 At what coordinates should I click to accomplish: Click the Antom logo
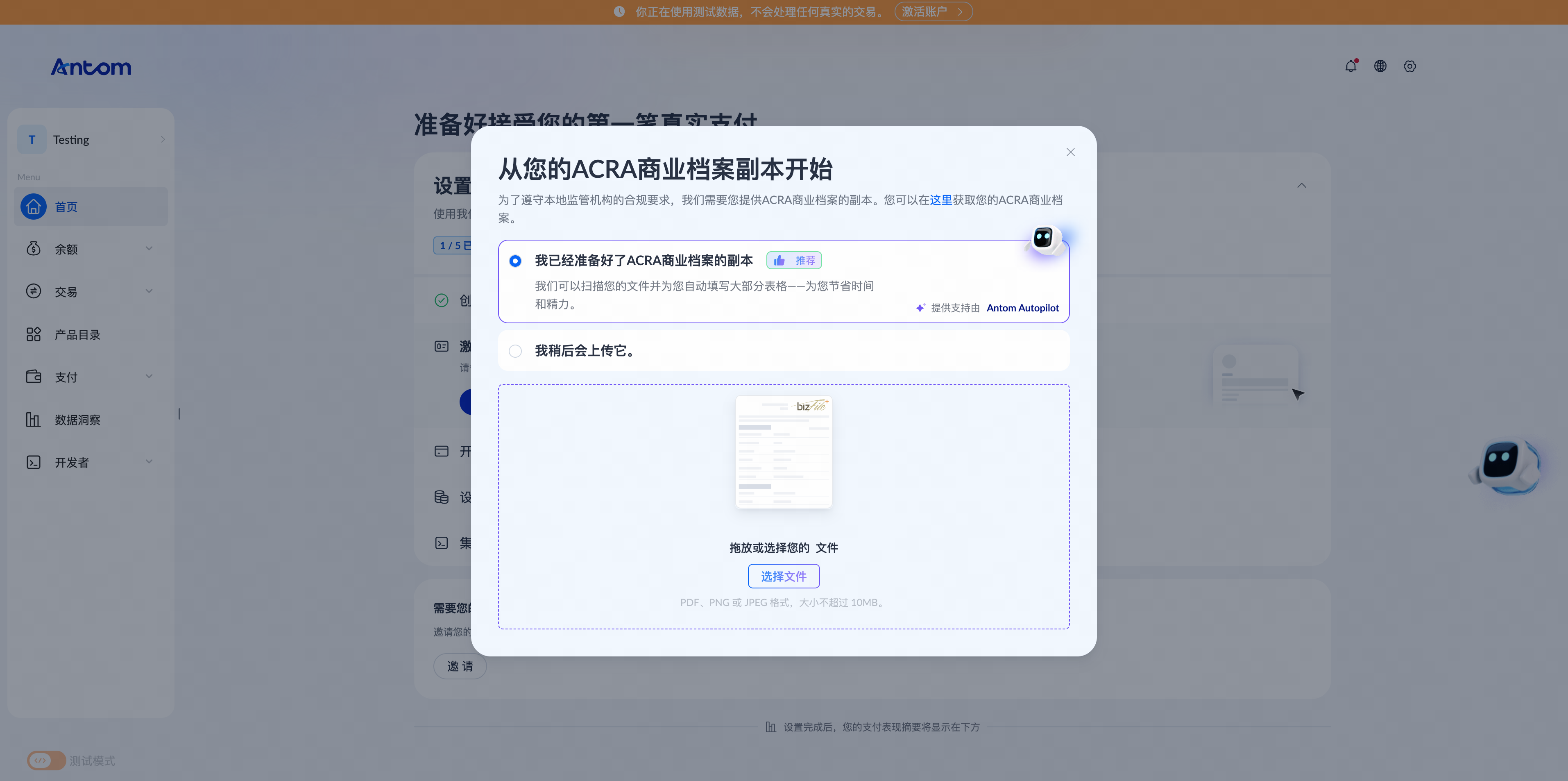point(91,66)
